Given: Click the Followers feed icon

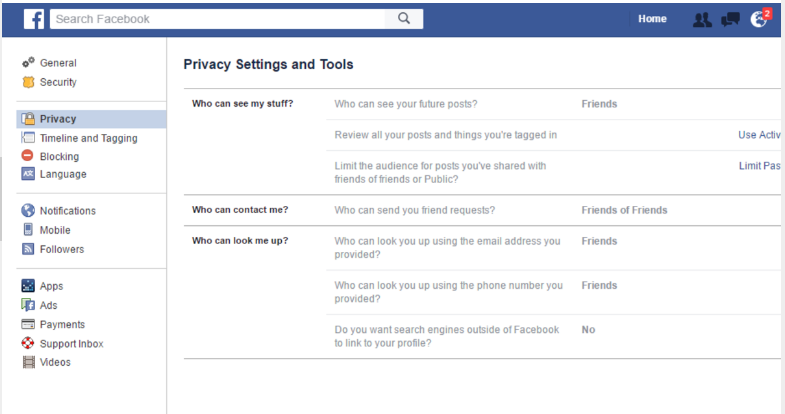Looking at the screenshot, I should 28,249.
